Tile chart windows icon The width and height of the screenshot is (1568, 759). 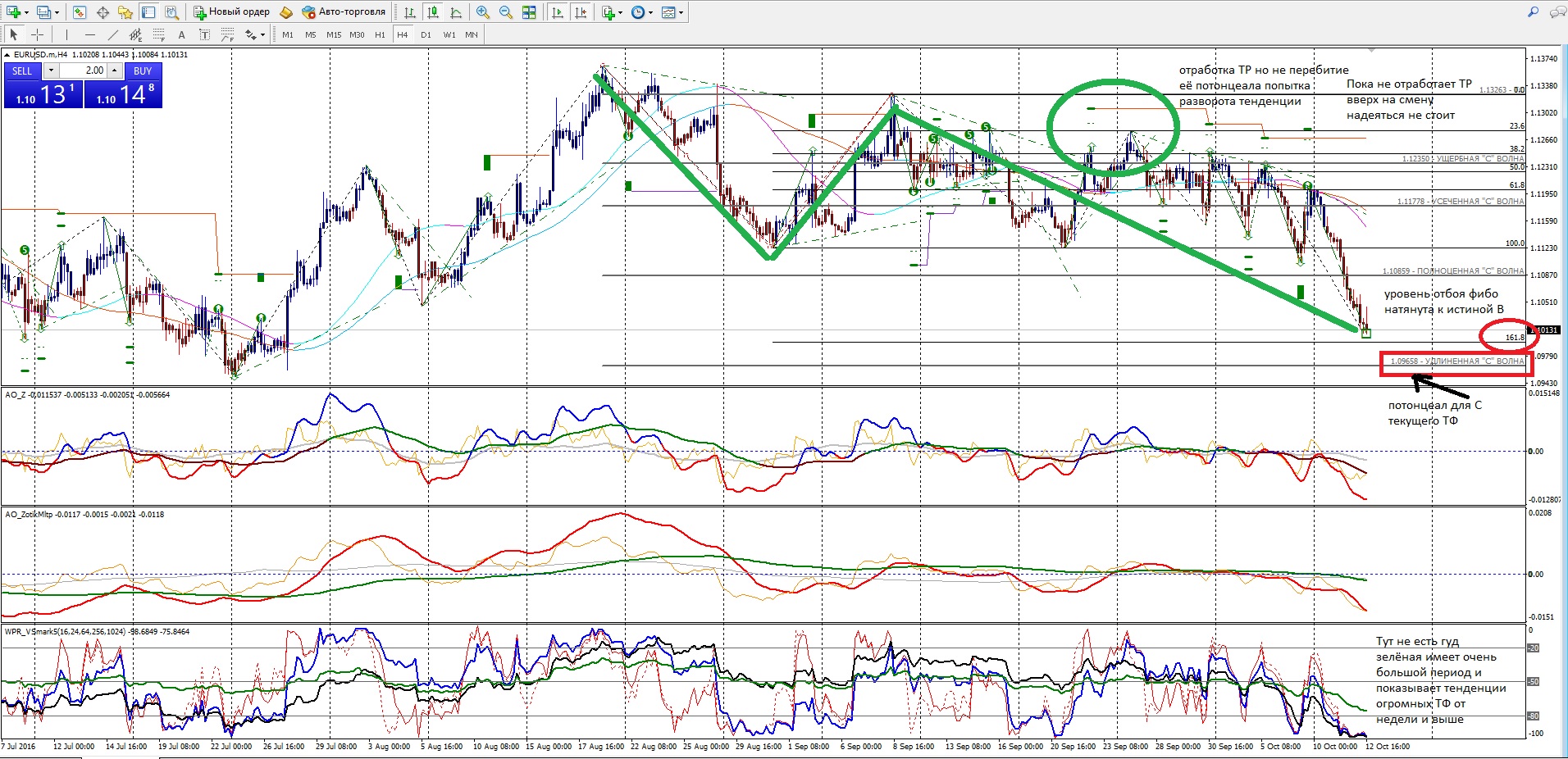529,12
